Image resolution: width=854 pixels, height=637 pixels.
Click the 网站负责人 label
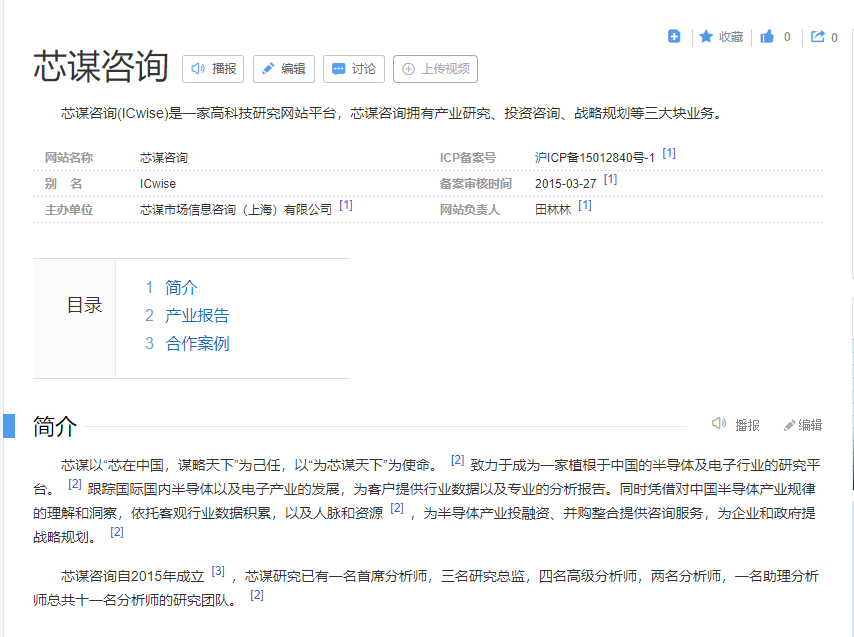(x=469, y=210)
